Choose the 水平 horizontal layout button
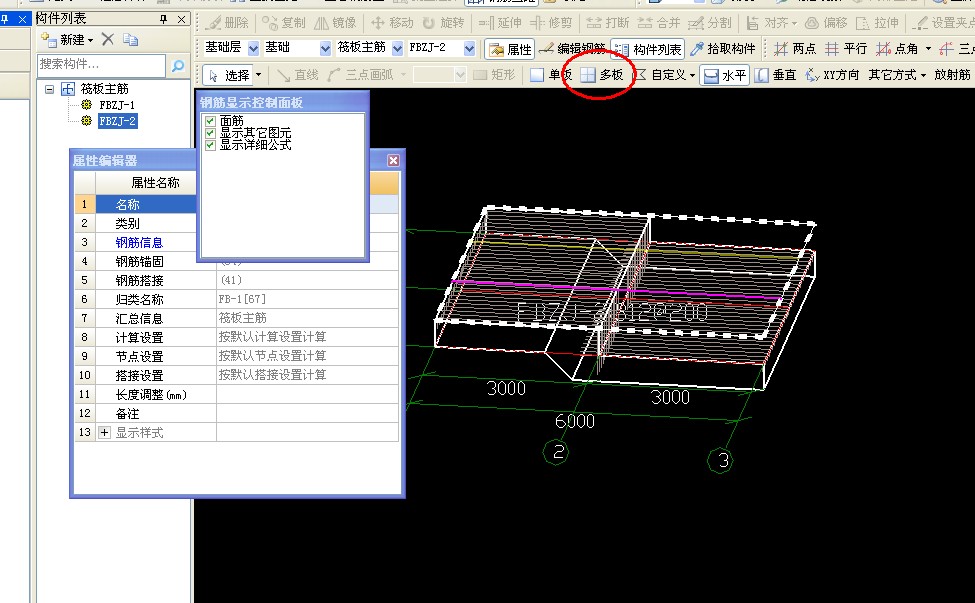Screen dimensions: 975x603 724,75
